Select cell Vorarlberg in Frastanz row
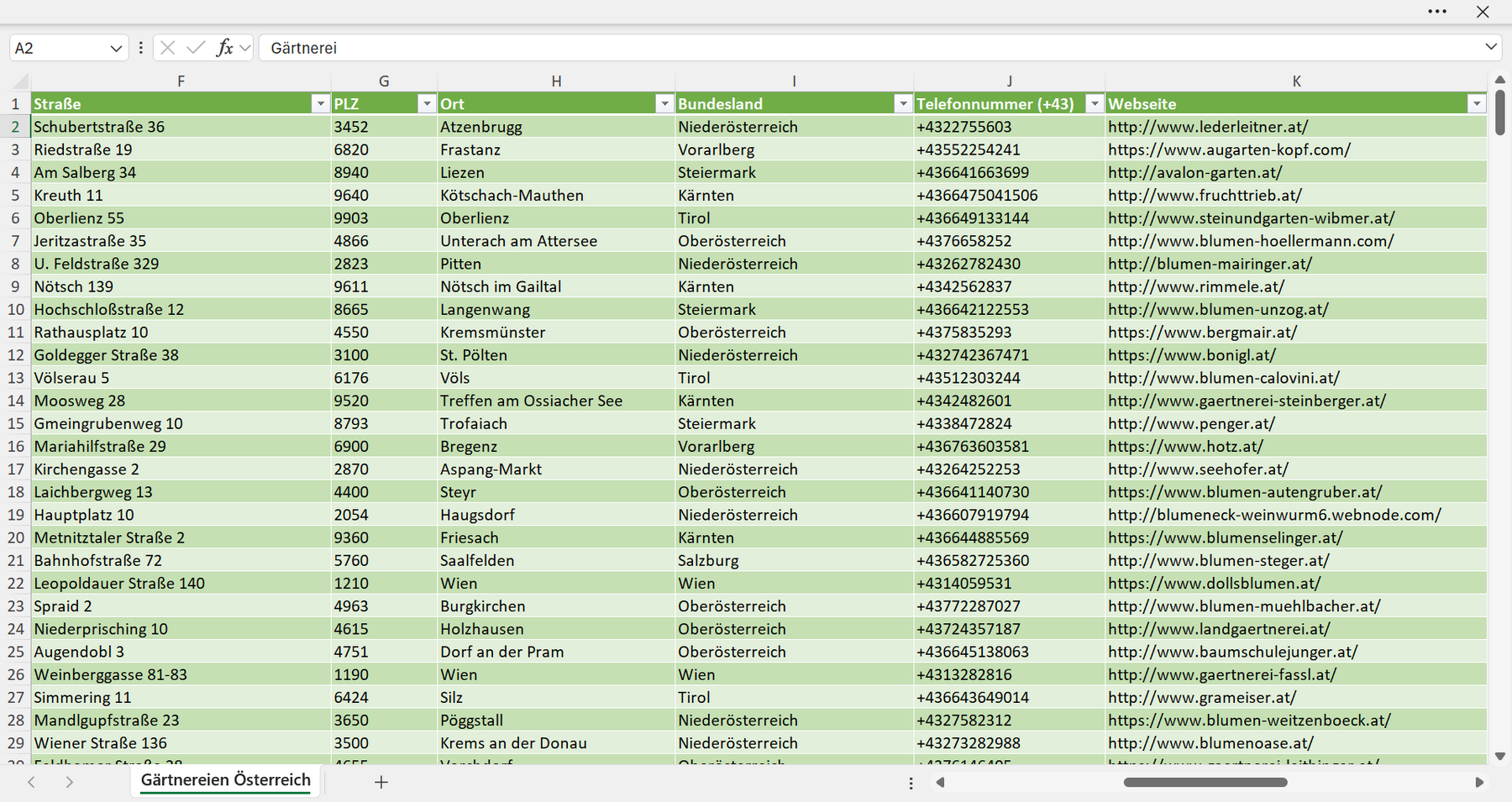Image resolution: width=1512 pixels, height=802 pixels. coord(795,149)
